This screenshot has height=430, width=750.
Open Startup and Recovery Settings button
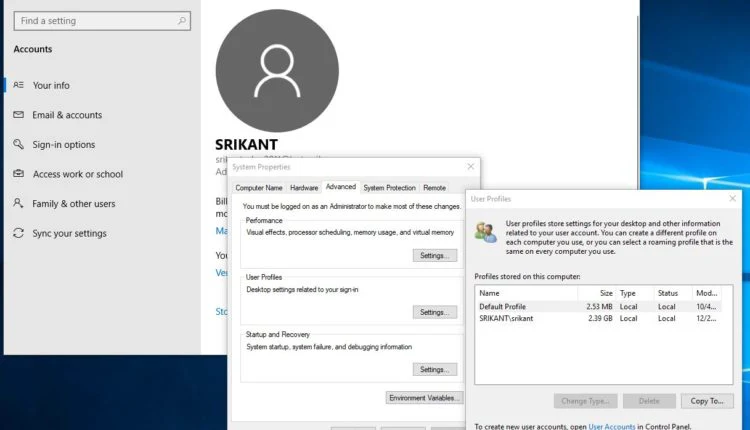tap(435, 369)
